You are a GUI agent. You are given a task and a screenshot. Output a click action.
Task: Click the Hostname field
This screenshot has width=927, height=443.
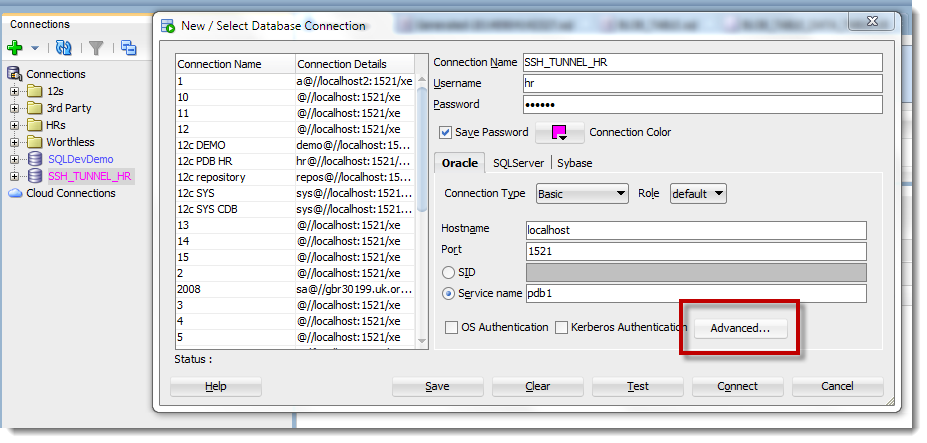click(x=696, y=230)
